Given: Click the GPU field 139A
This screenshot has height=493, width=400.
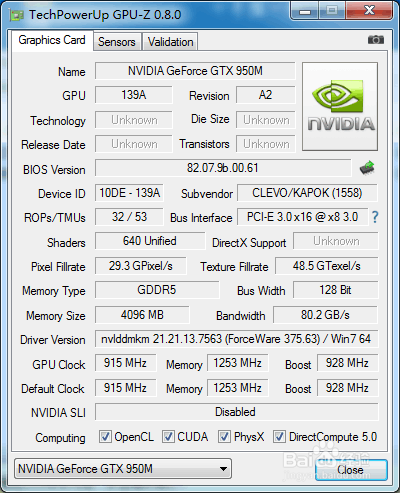Looking at the screenshot, I should [134, 95].
